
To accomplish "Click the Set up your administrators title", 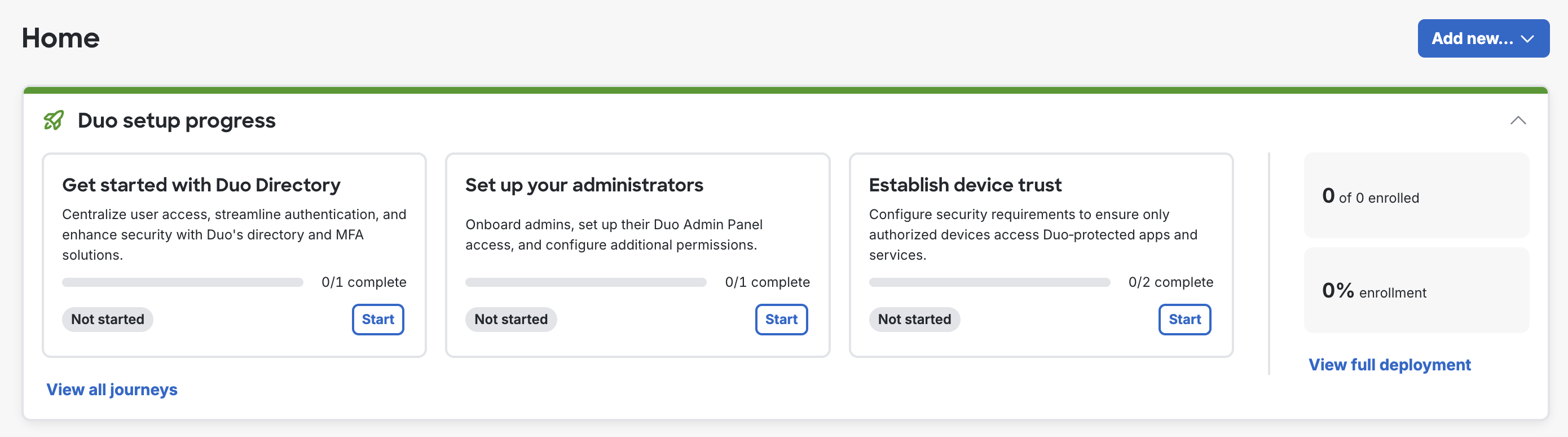I will point(584,185).
